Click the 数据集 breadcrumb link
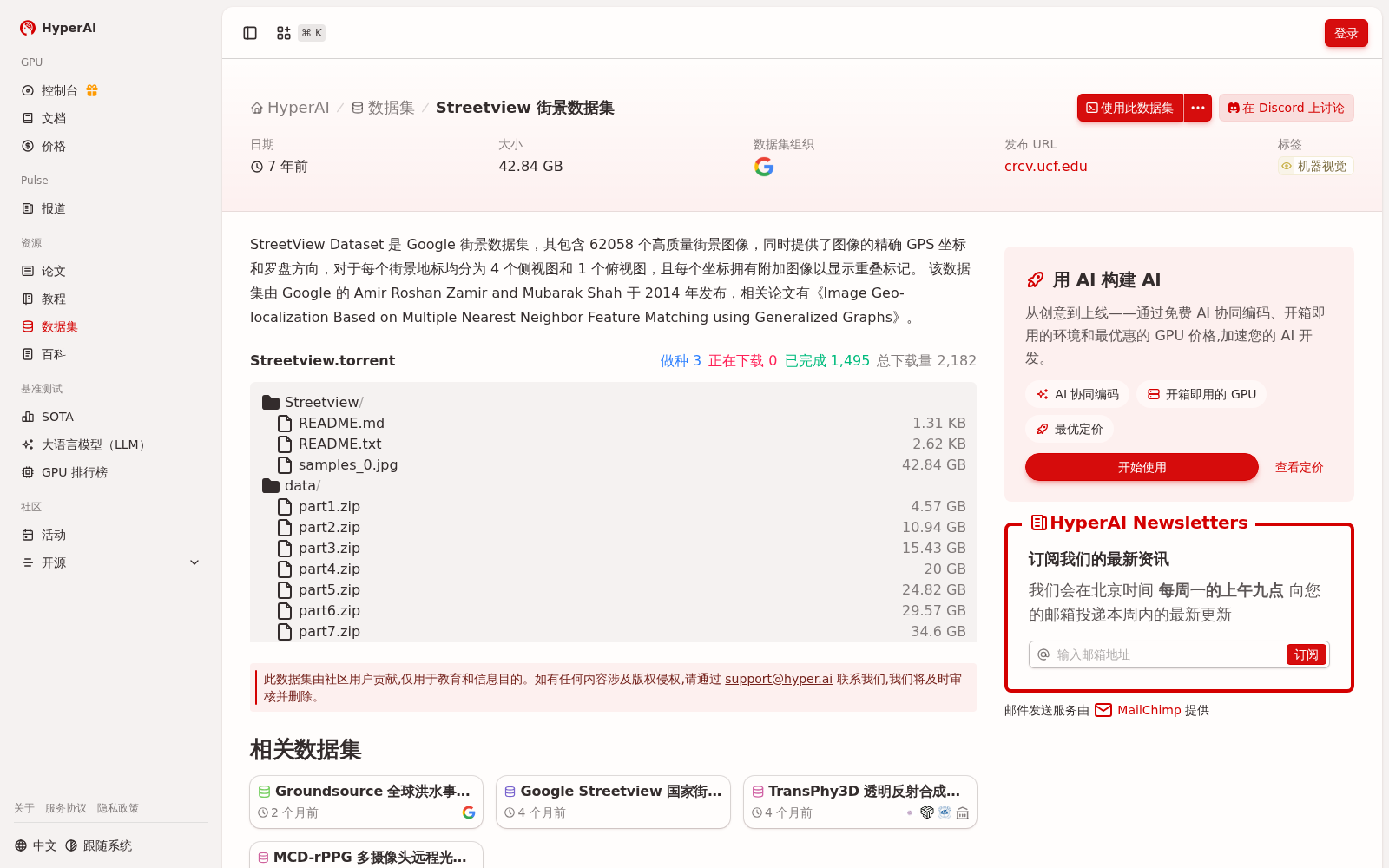This screenshot has width=1389, height=868. coord(383,108)
